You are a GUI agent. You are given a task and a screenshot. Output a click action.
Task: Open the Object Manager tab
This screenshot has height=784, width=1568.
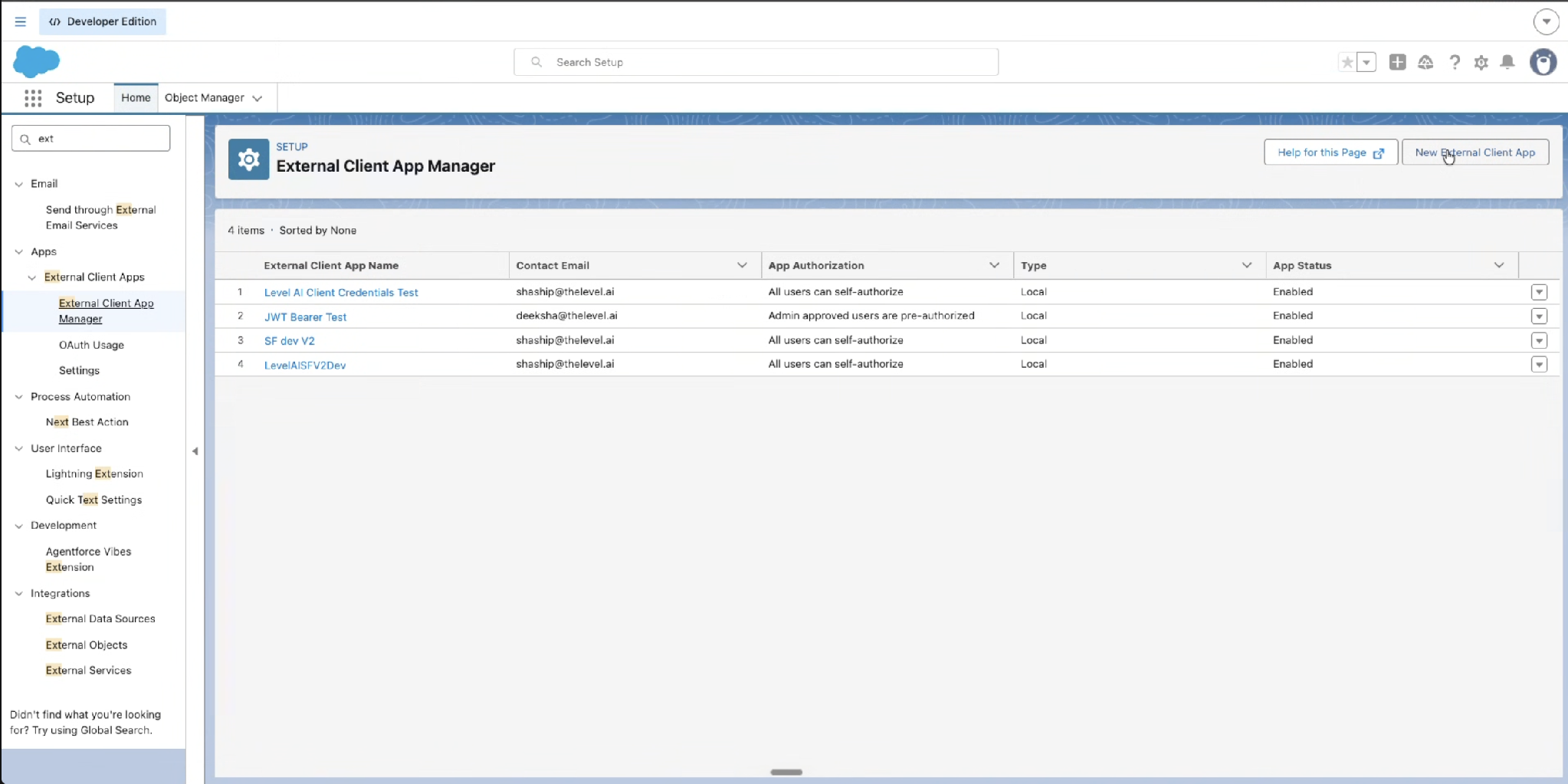pyautogui.click(x=205, y=98)
